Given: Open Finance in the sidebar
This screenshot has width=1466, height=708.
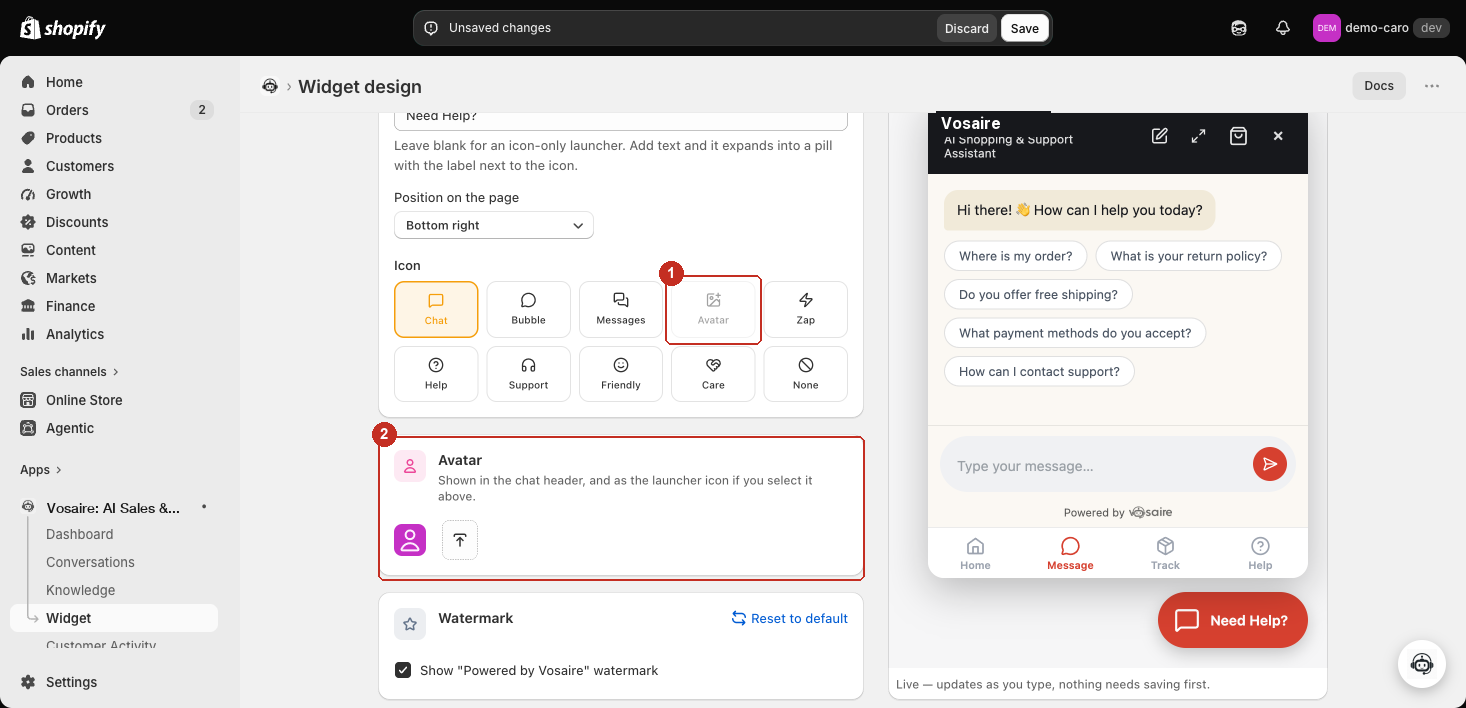Looking at the screenshot, I should (114, 306).
